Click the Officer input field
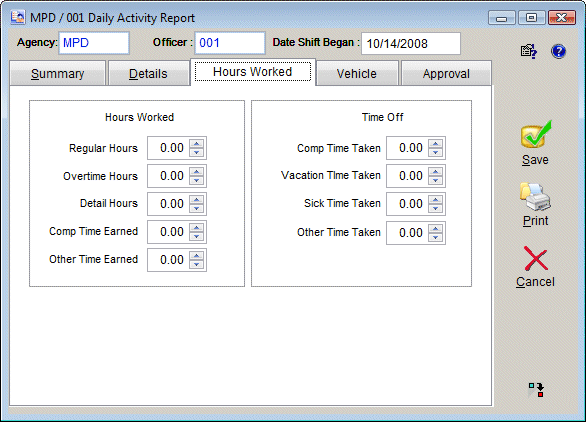This screenshot has width=586, height=422. (x=230, y=43)
